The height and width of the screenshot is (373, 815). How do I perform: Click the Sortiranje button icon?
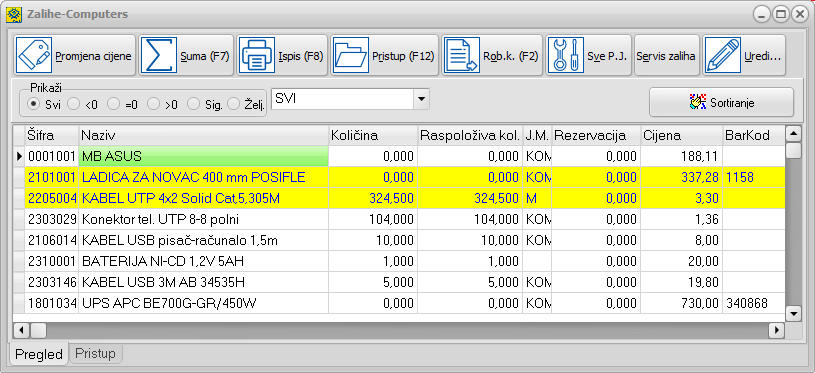point(697,102)
